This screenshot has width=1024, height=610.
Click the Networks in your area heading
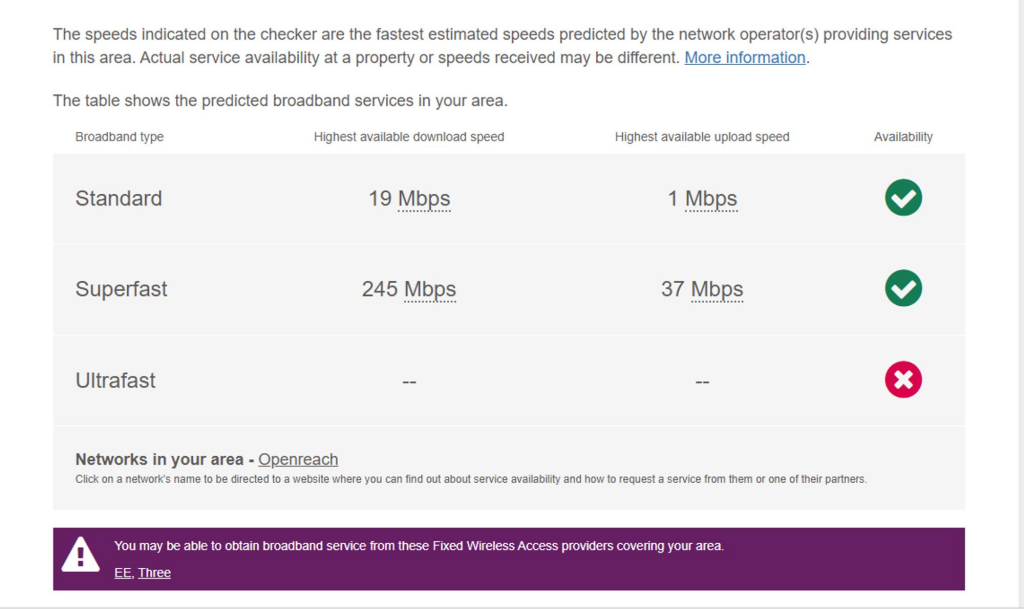pyautogui.click(x=159, y=459)
